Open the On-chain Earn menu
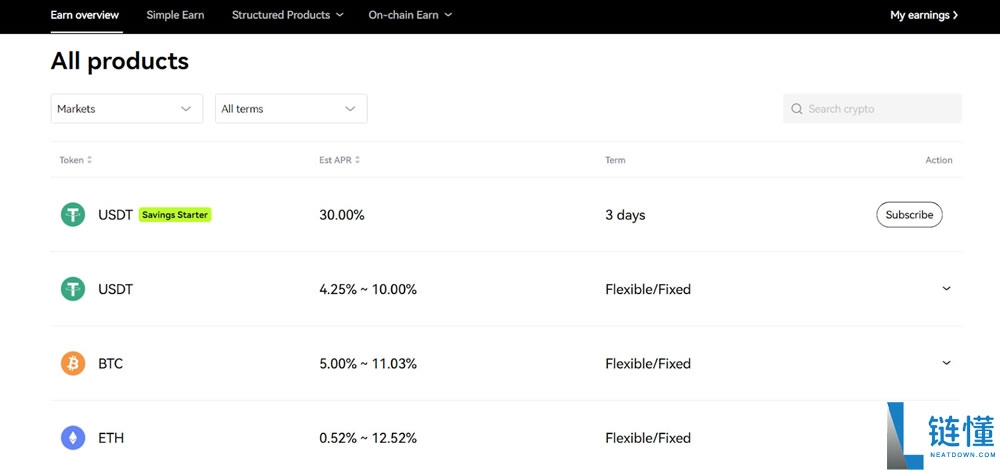 [x=410, y=15]
